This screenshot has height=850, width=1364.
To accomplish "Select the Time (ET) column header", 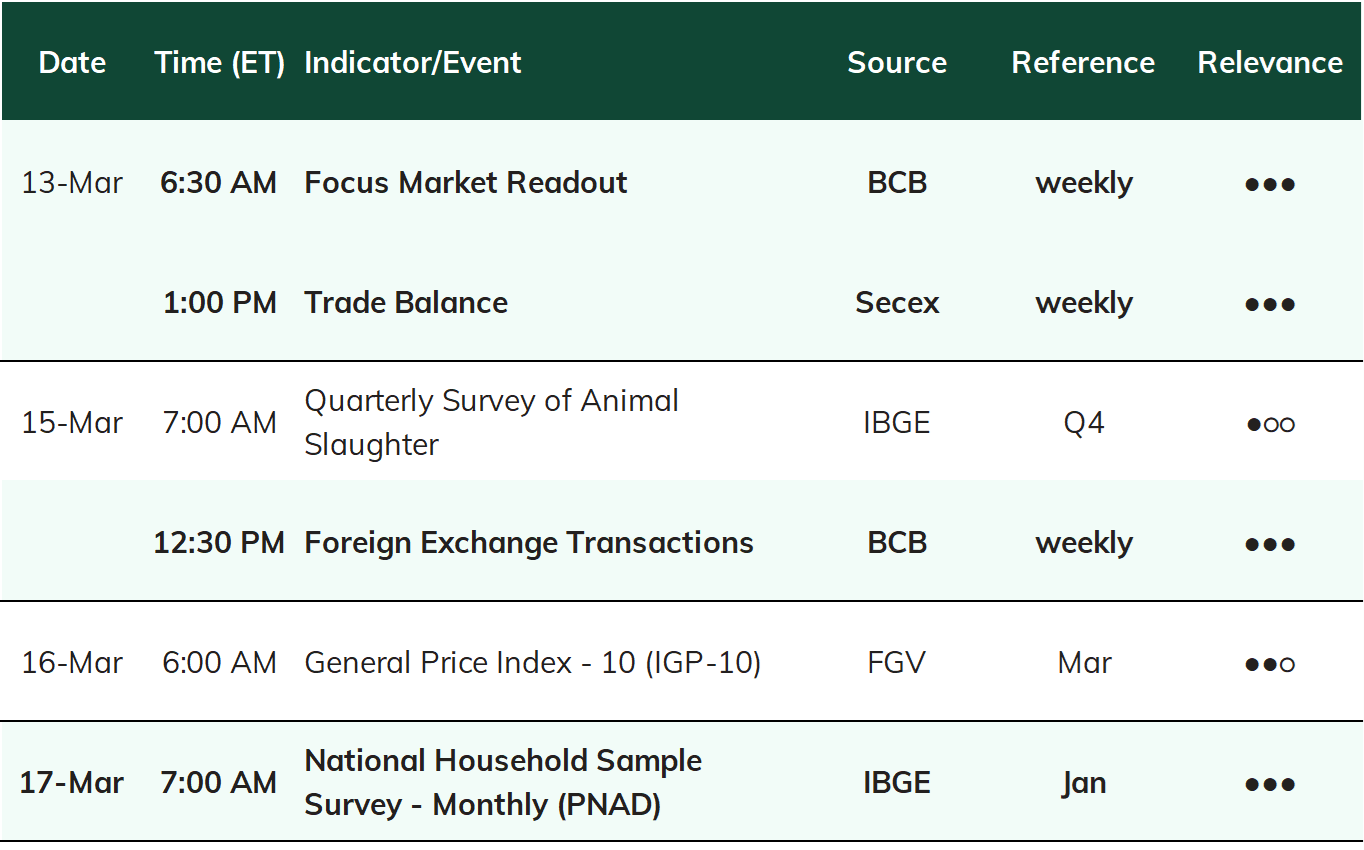I will [x=220, y=62].
